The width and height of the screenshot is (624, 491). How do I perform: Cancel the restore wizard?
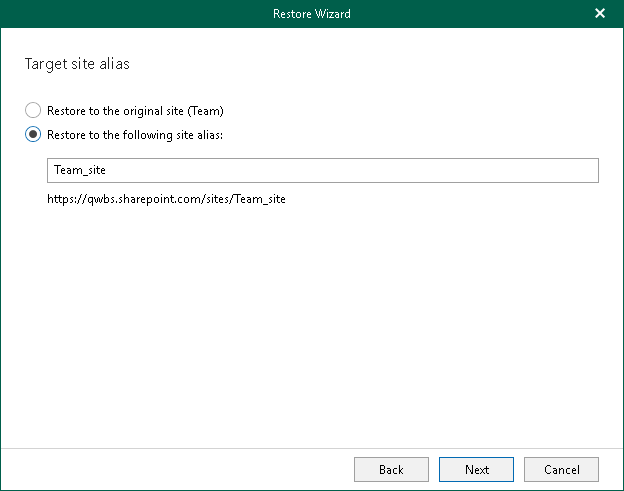pos(561,469)
